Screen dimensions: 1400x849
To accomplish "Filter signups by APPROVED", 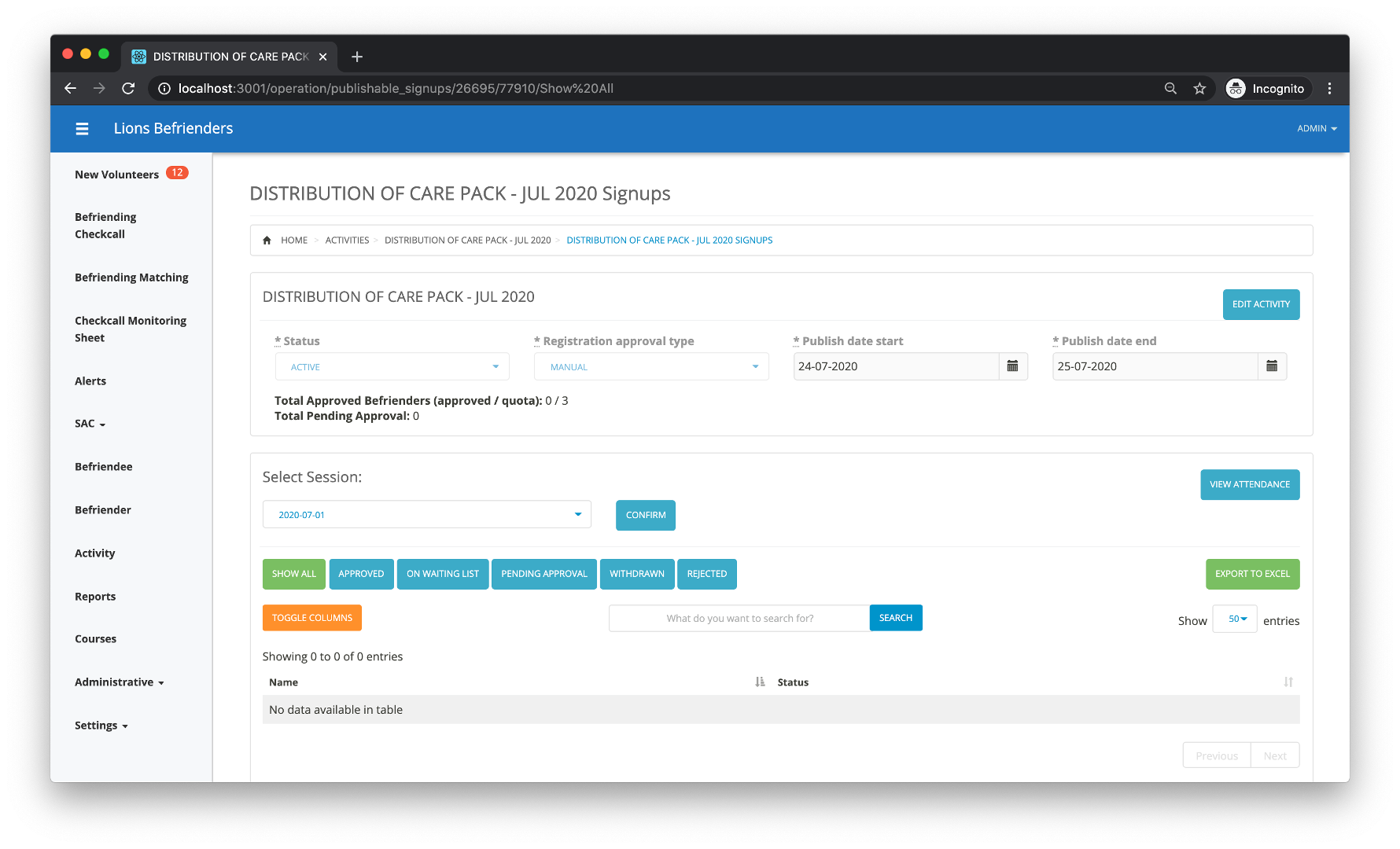I will (x=361, y=575).
